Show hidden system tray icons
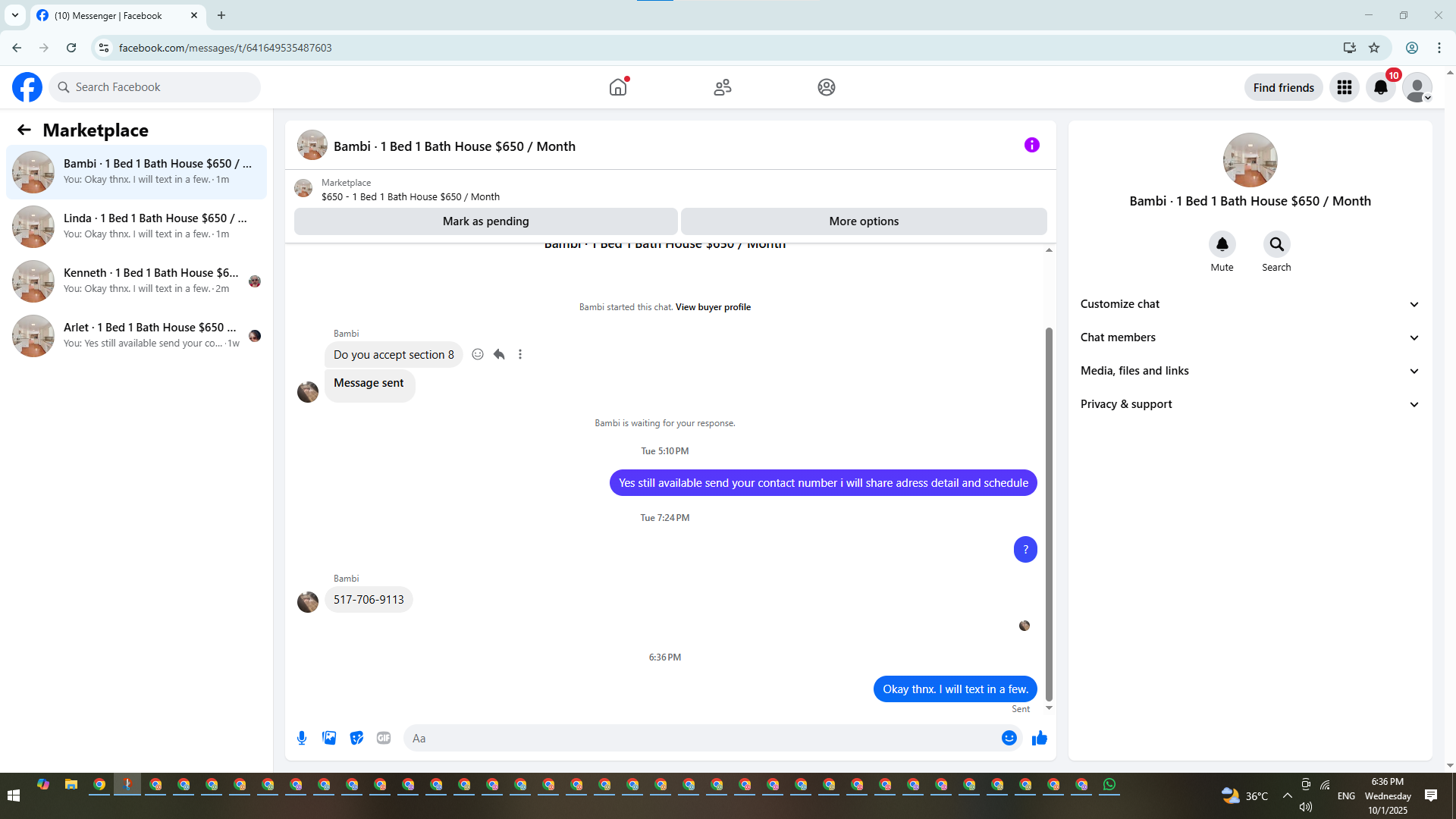Viewport: 1456px width, 819px height. tap(1288, 795)
